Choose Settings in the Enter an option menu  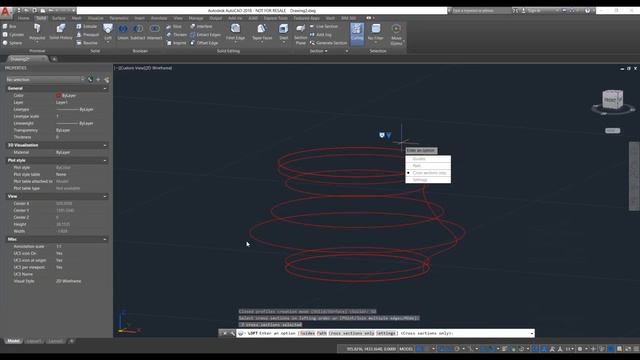pos(428,180)
